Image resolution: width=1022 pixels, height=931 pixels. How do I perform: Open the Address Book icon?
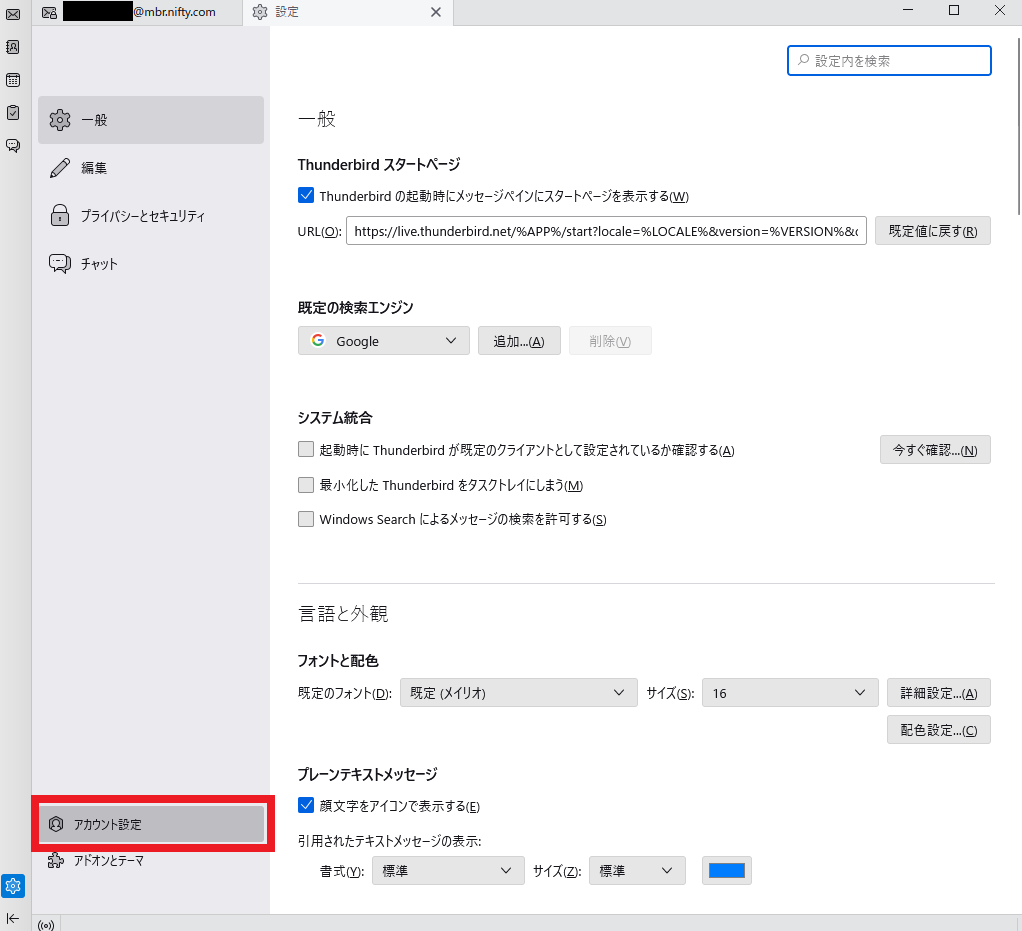(x=13, y=47)
